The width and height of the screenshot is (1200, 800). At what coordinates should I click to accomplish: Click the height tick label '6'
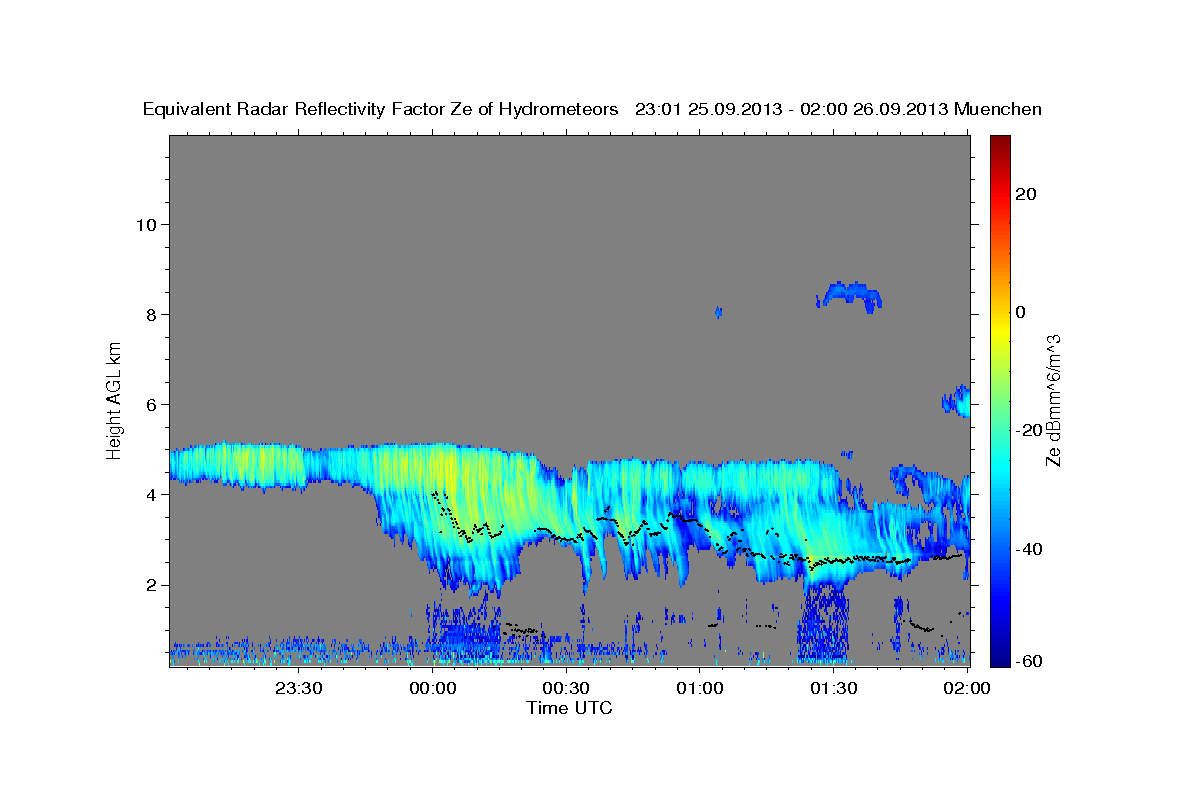pyautogui.click(x=151, y=405)
